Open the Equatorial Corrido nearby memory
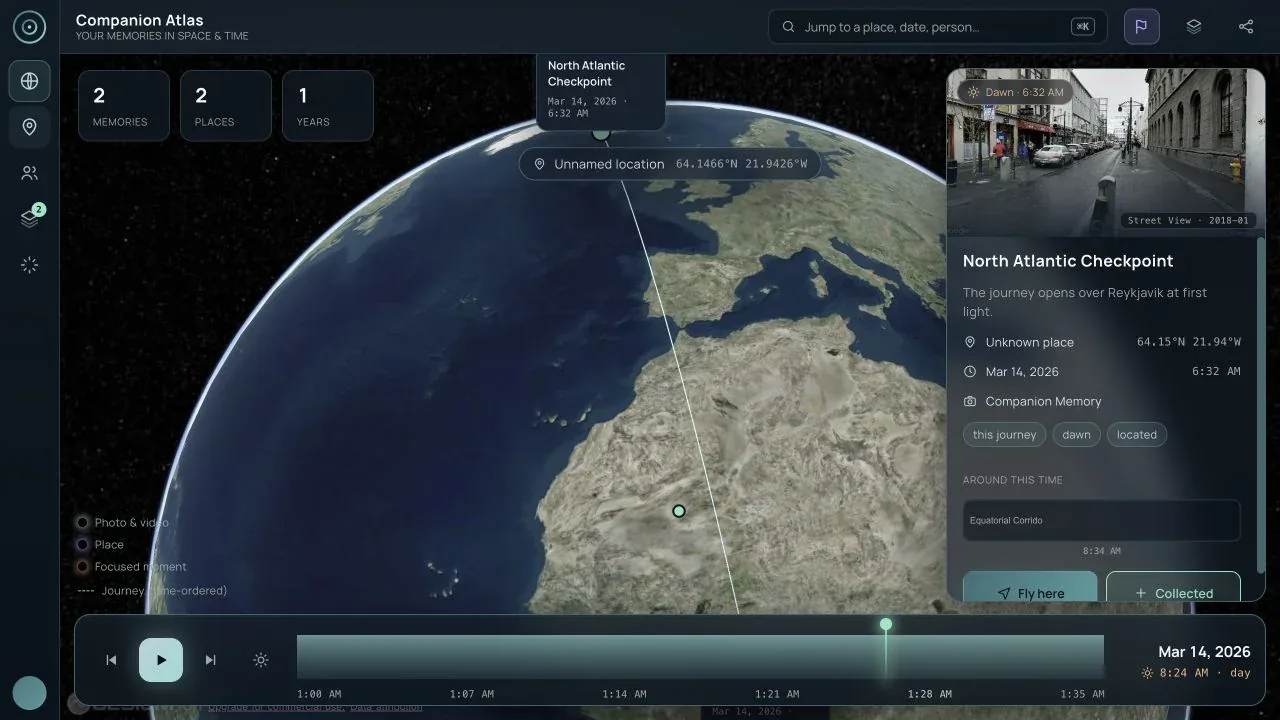The width and height of the screenshot is (1280, 720). coord(1101,521)
